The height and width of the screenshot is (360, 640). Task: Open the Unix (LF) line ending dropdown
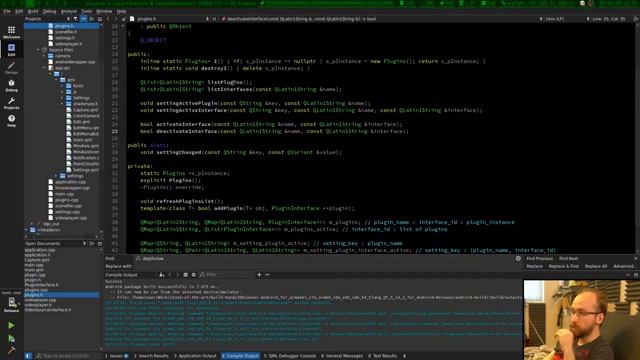(552, 19)
